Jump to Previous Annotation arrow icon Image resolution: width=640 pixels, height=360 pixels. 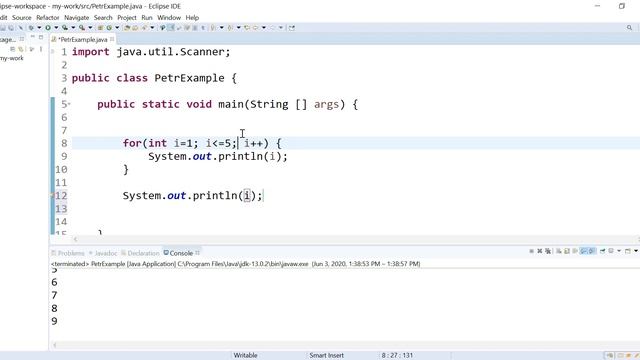[x=230, y=28]
